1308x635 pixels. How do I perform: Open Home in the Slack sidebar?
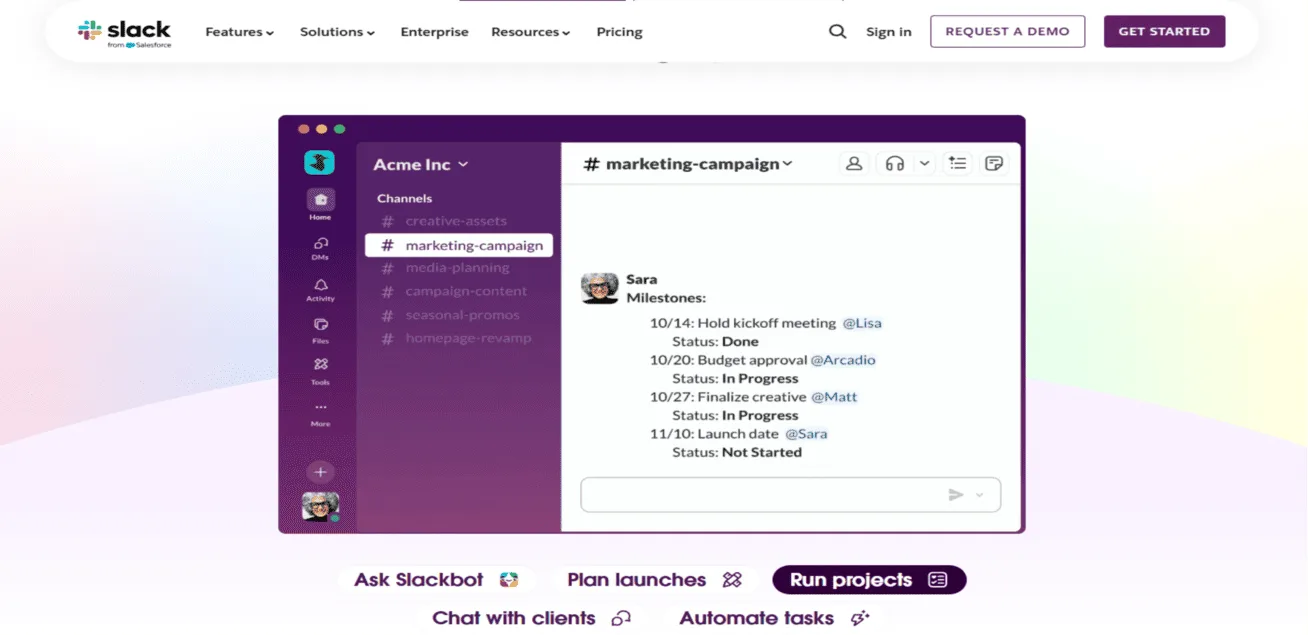[x=320, y=204]
